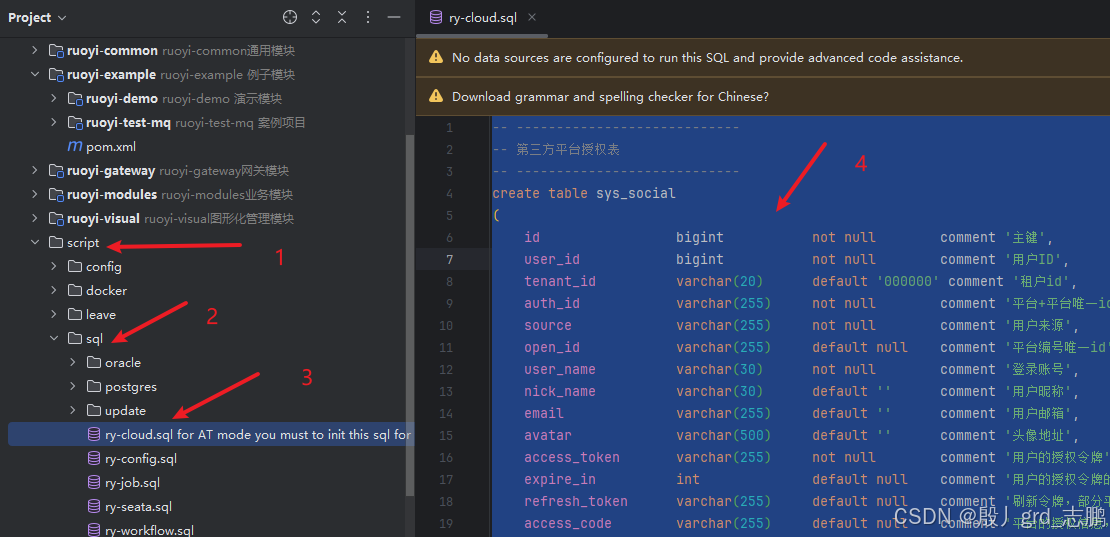Hide the Project tool window
The height and width of the screenshot is (537, 1110).
click(394, 18)
